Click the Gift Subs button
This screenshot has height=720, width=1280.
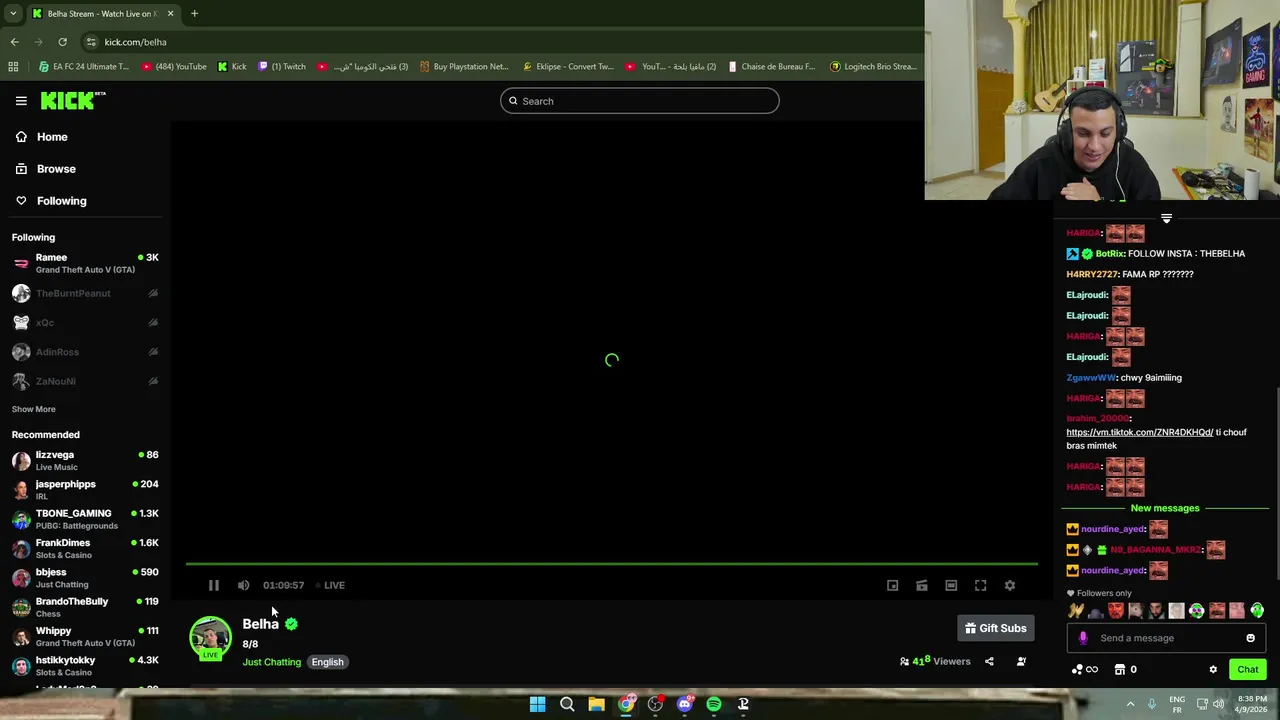tap(995, 628)
